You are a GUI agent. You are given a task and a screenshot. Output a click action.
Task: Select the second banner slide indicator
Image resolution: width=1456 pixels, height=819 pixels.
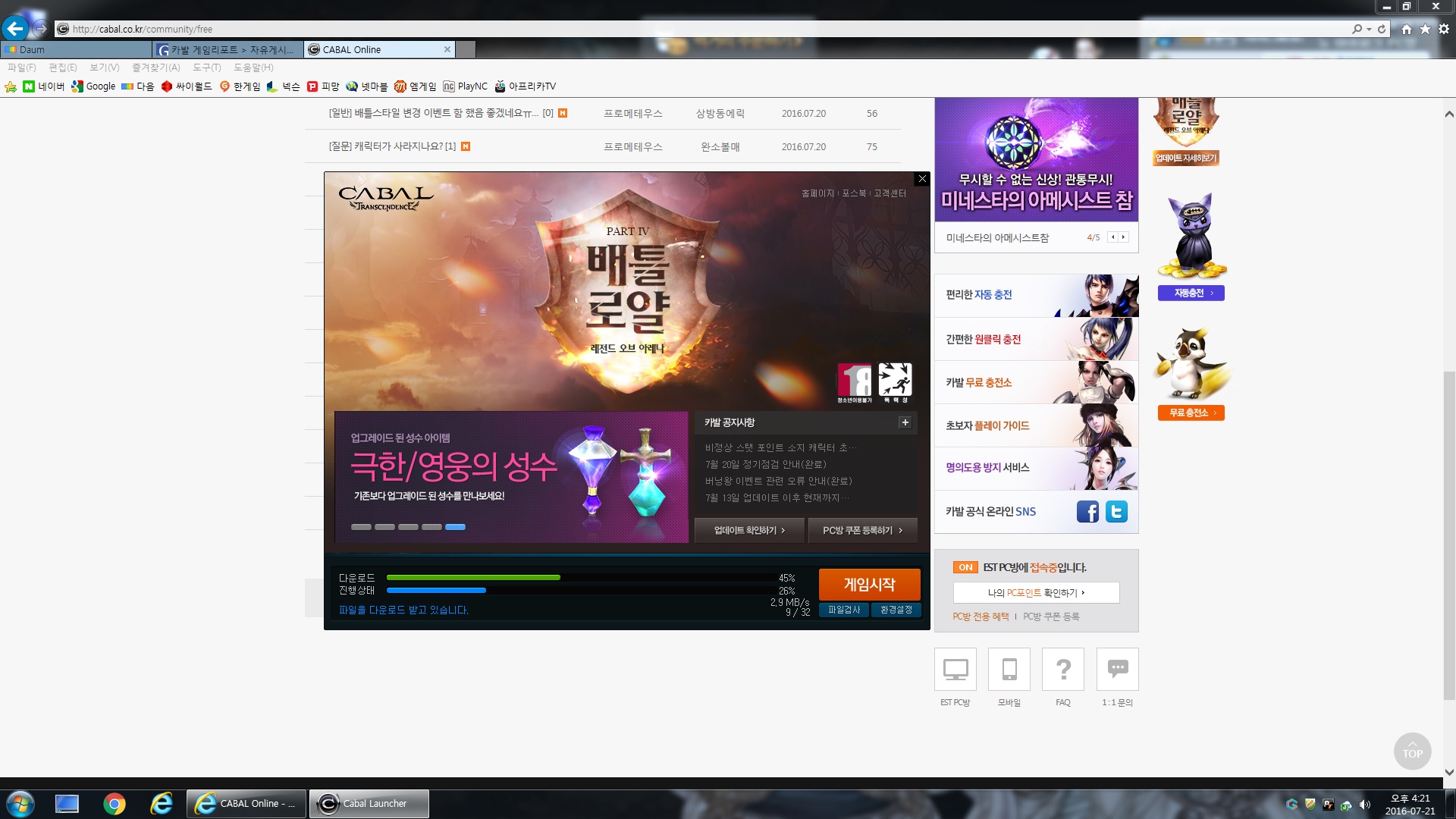coord(384,527)
